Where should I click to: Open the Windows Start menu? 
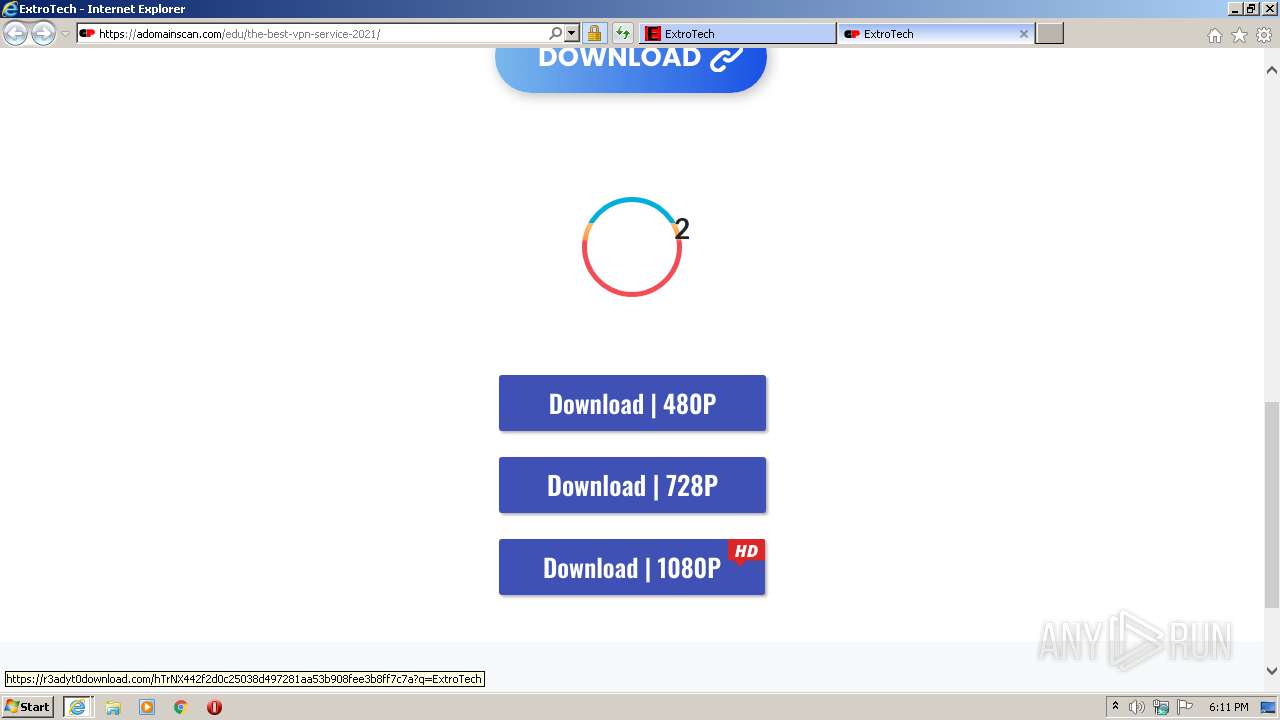pos(28,707)
